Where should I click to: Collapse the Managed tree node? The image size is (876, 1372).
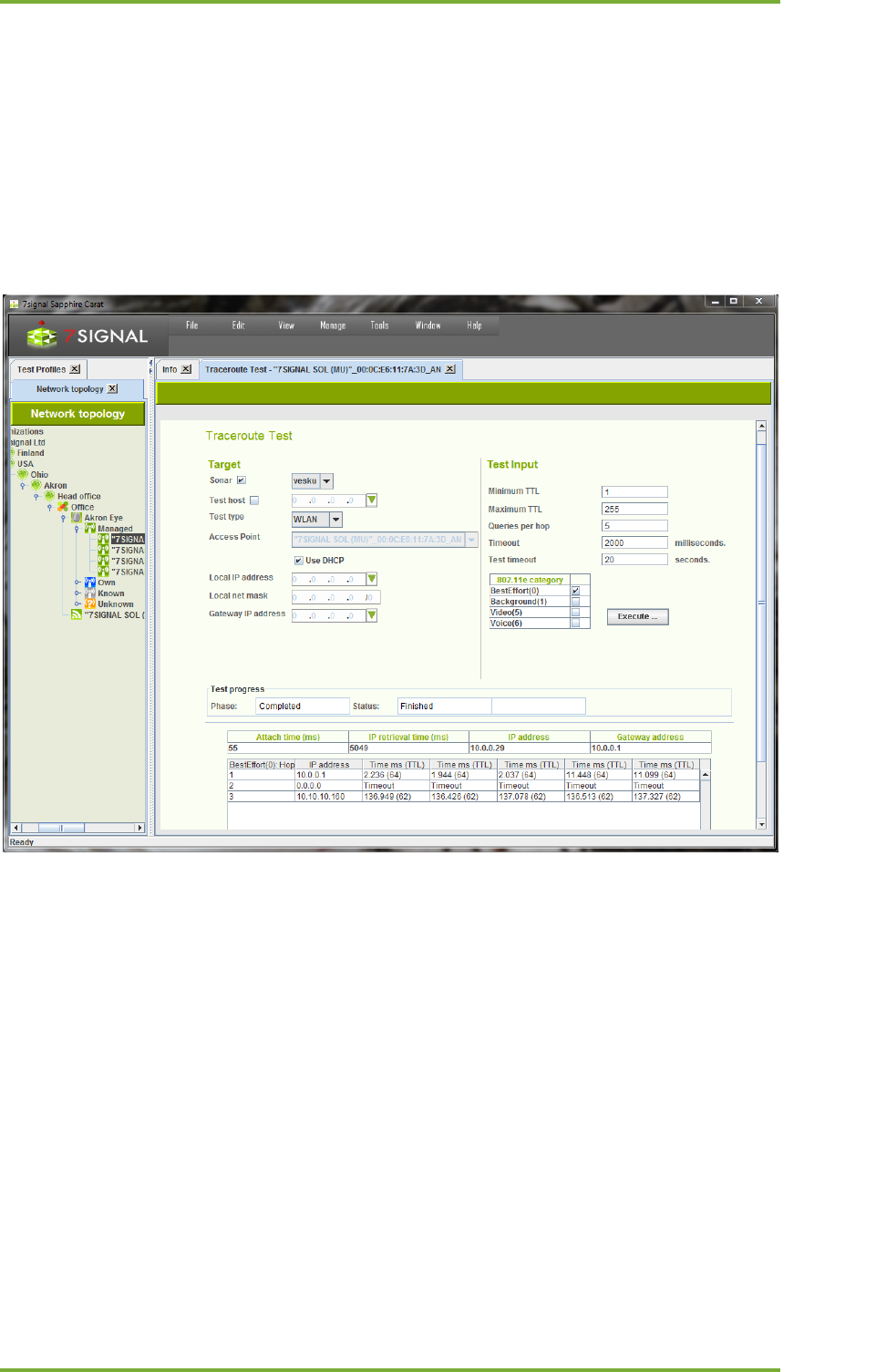tap(77, 530)
